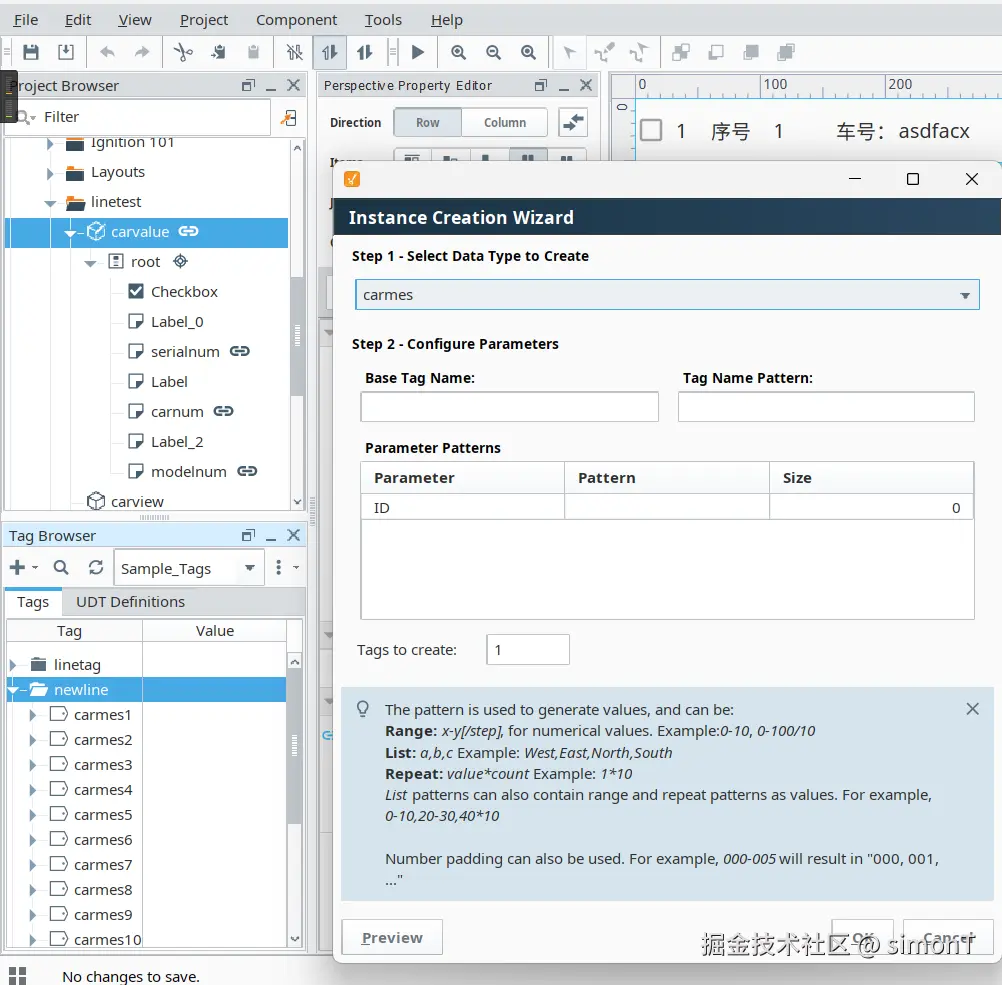Collapse the newline tag folder
Screen dimensions: 1002x985
pyautogui.click(x=13, y=690)
